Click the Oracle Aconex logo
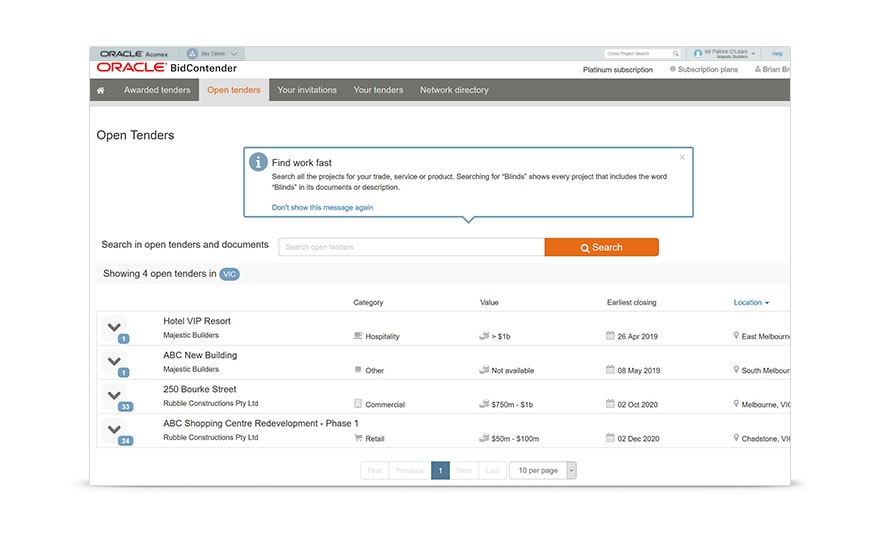The image size is (880, 533). [x=134, y=54]
